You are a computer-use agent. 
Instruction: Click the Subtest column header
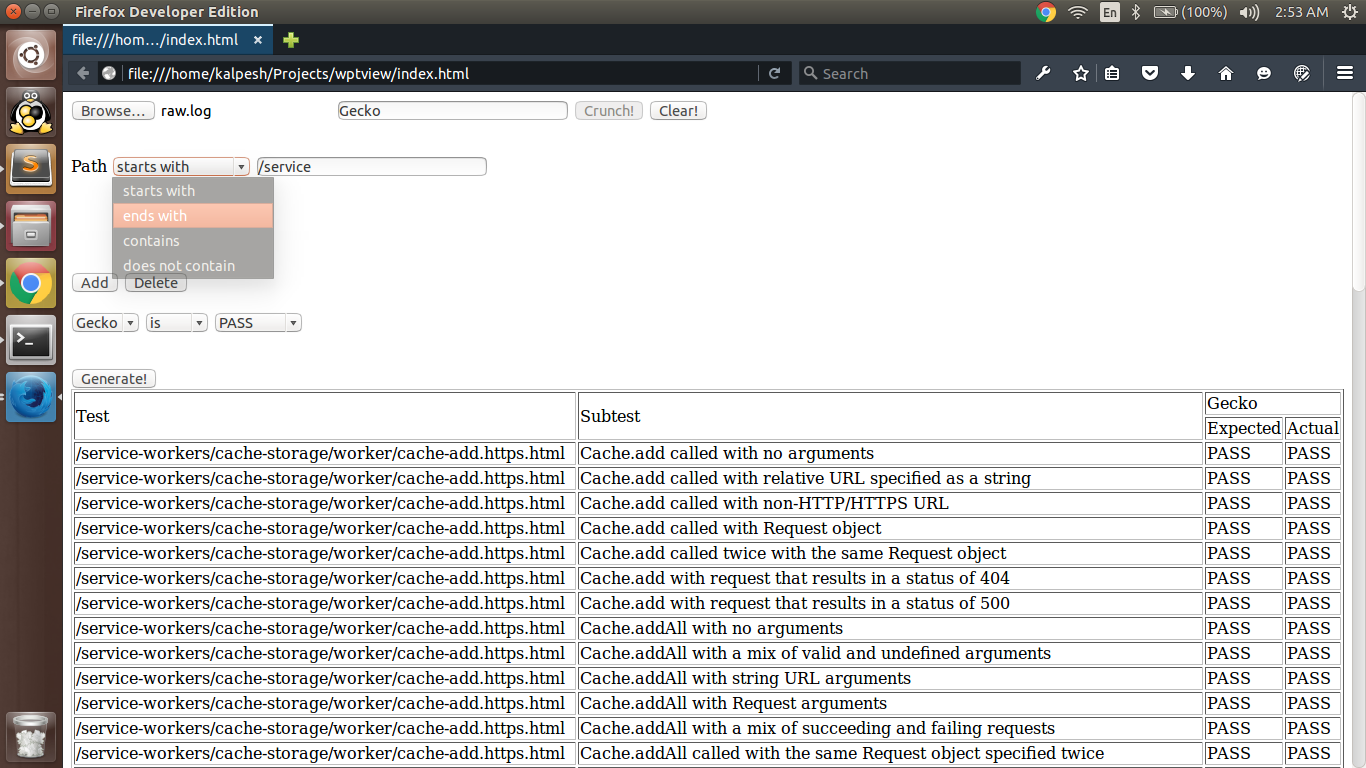890,416
